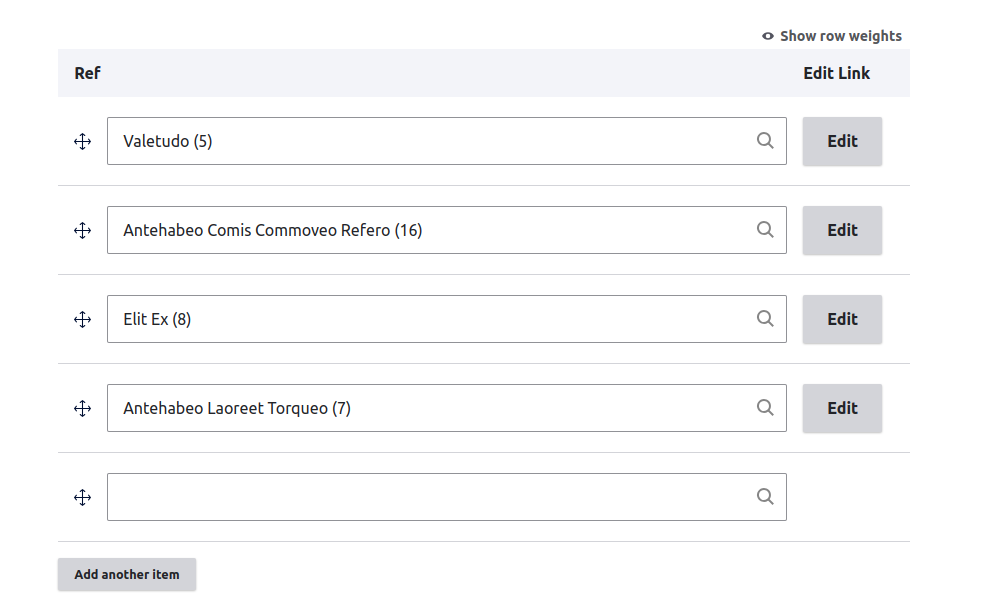Focus the Valetudo (5) autocomplete field
The width and height of the screenshot is (988, 606).
(430, 141)
